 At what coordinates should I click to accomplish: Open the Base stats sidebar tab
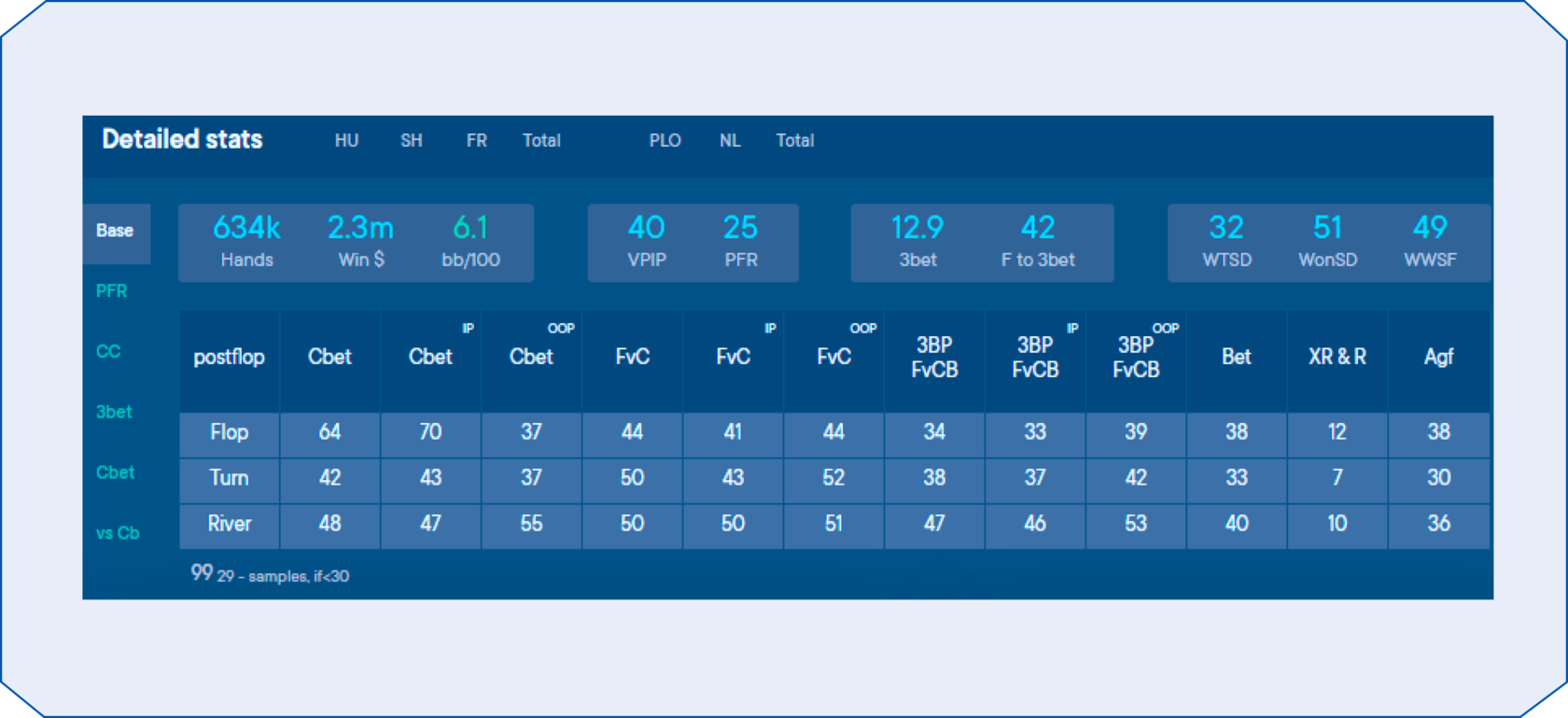point(116,232)
